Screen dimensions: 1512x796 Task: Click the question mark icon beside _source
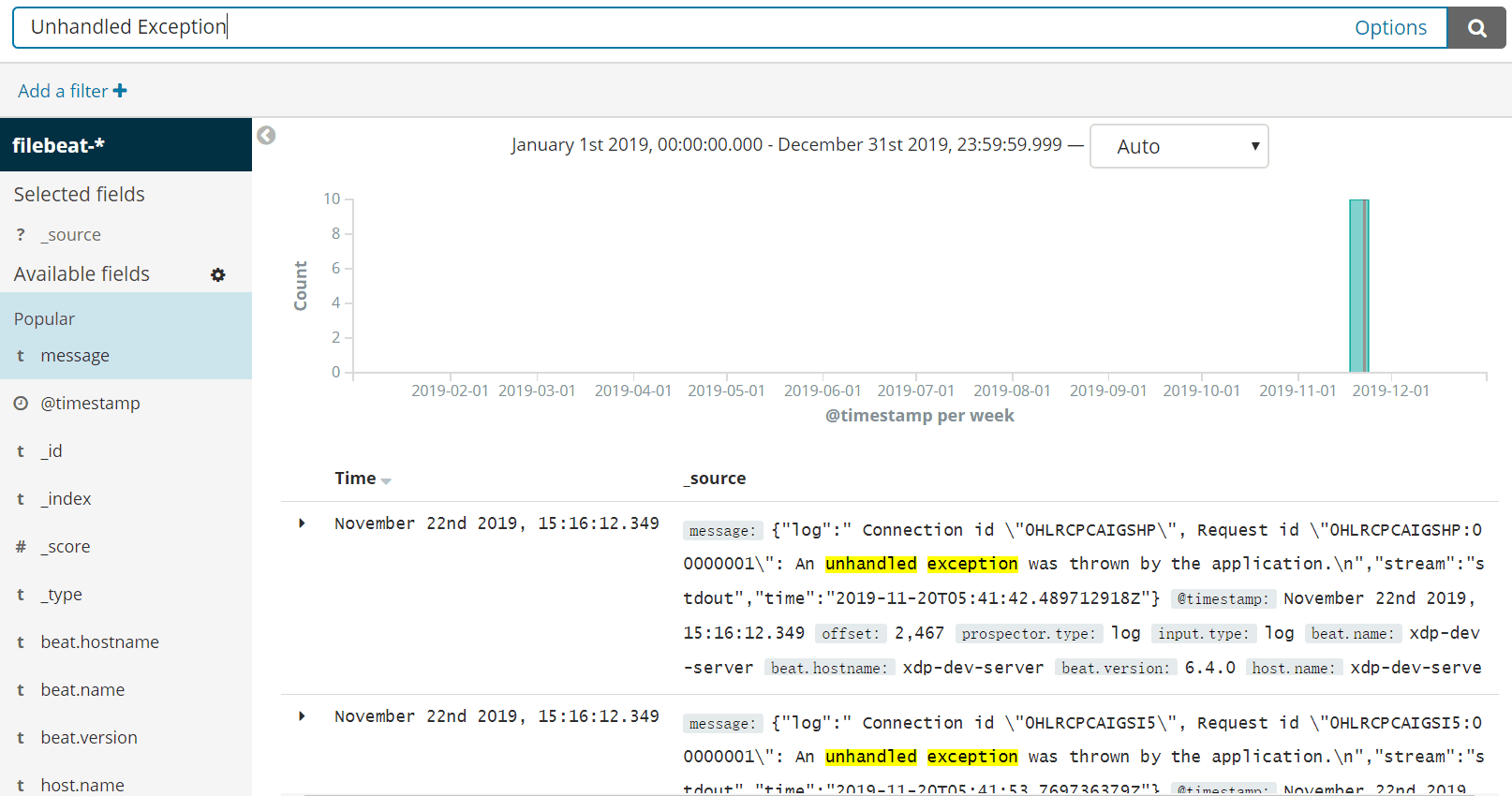coord(21,235)
